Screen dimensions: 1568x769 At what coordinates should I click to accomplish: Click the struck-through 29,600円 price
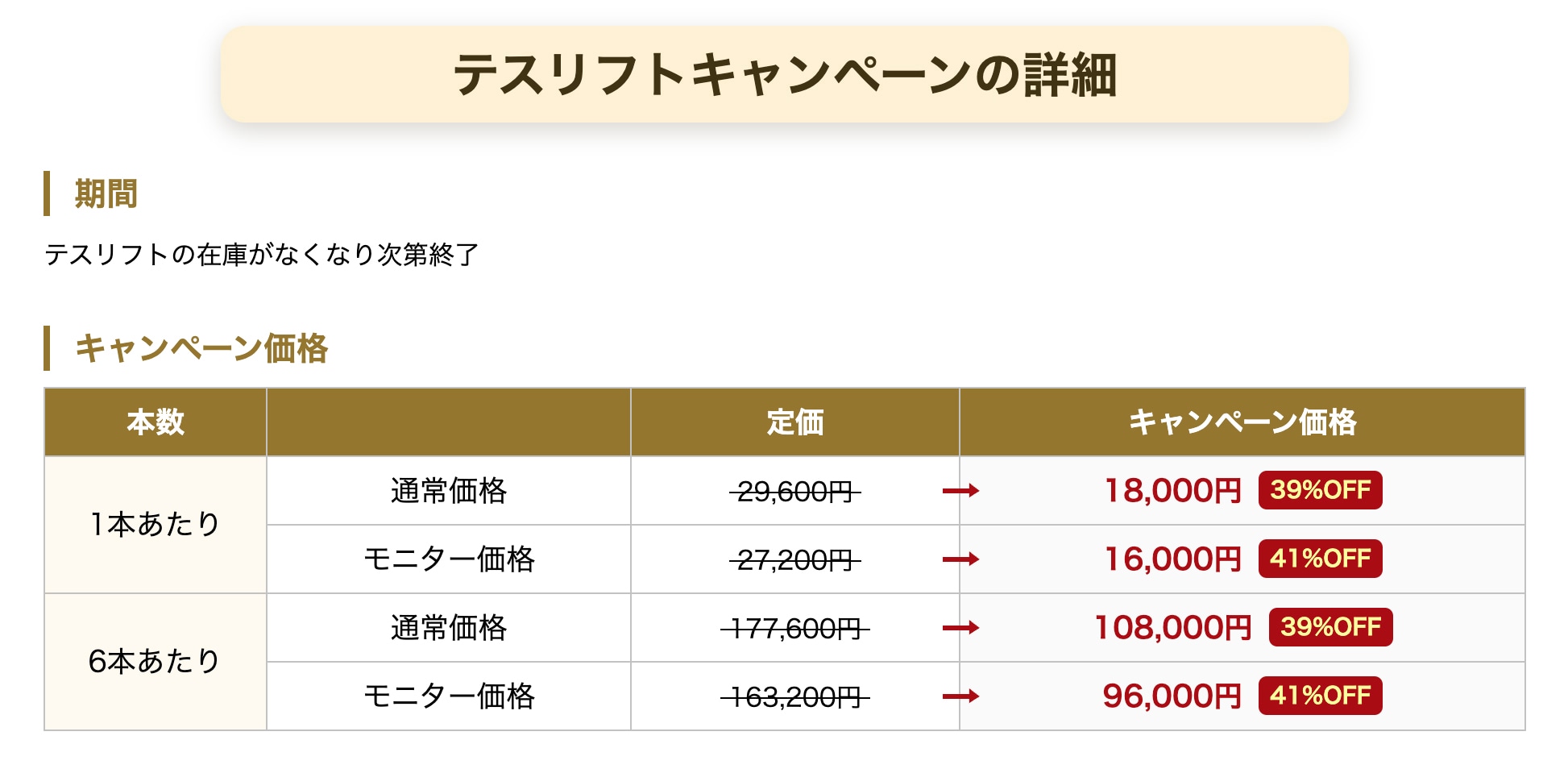pos(794,491)
